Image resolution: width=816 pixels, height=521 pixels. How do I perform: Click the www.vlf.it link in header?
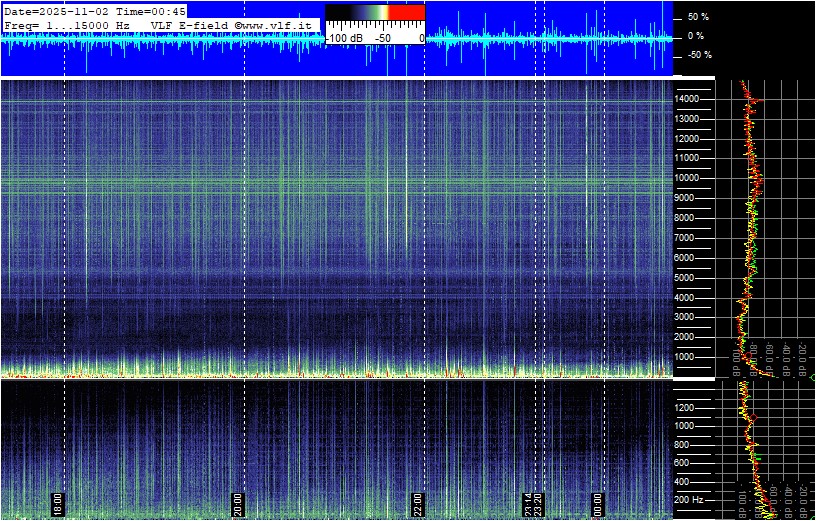click(x=281, y=24)
